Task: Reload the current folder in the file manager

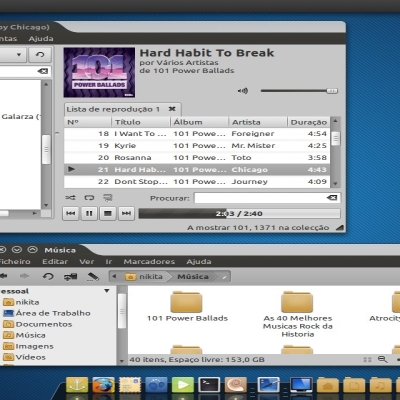Action: (48, 276)
